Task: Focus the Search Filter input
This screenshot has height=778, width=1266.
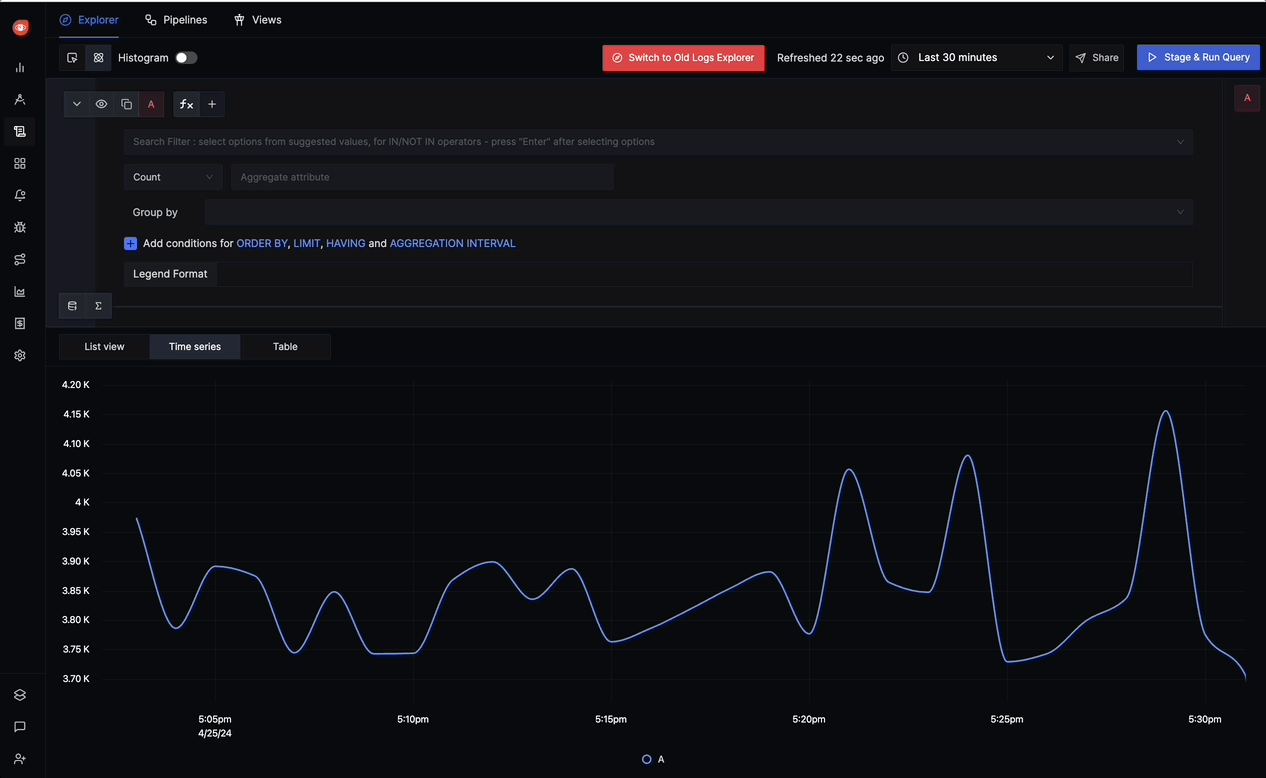Action: 658,142
